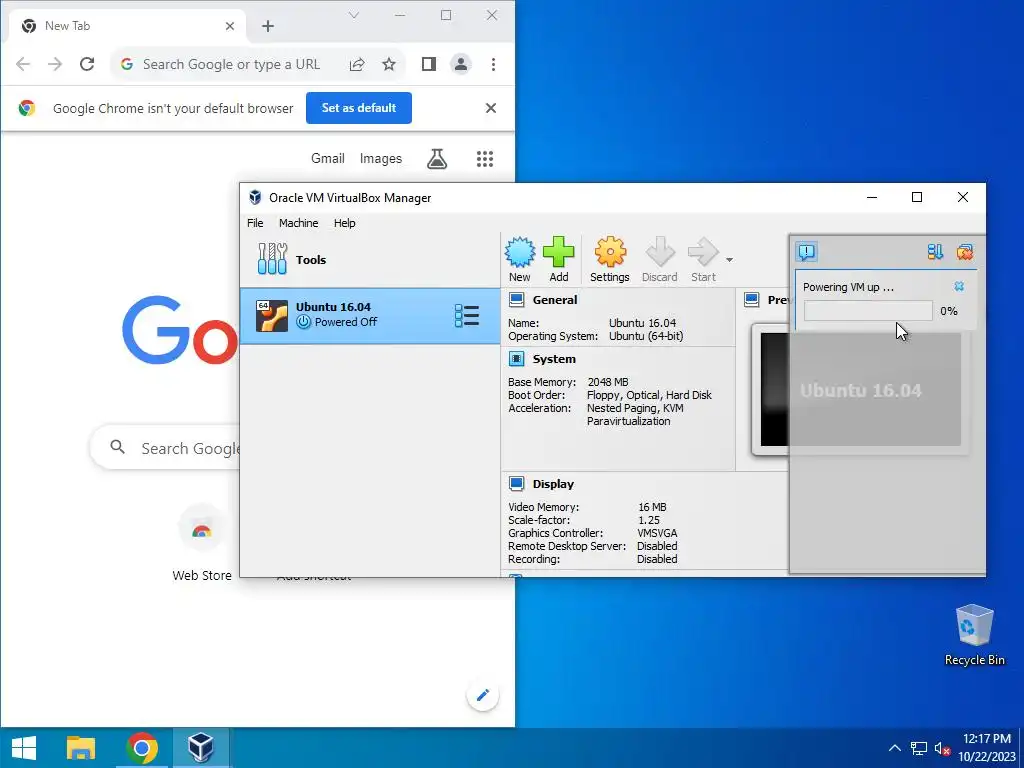Click the New Tab tab in Chrome

(x=128, y=26)
